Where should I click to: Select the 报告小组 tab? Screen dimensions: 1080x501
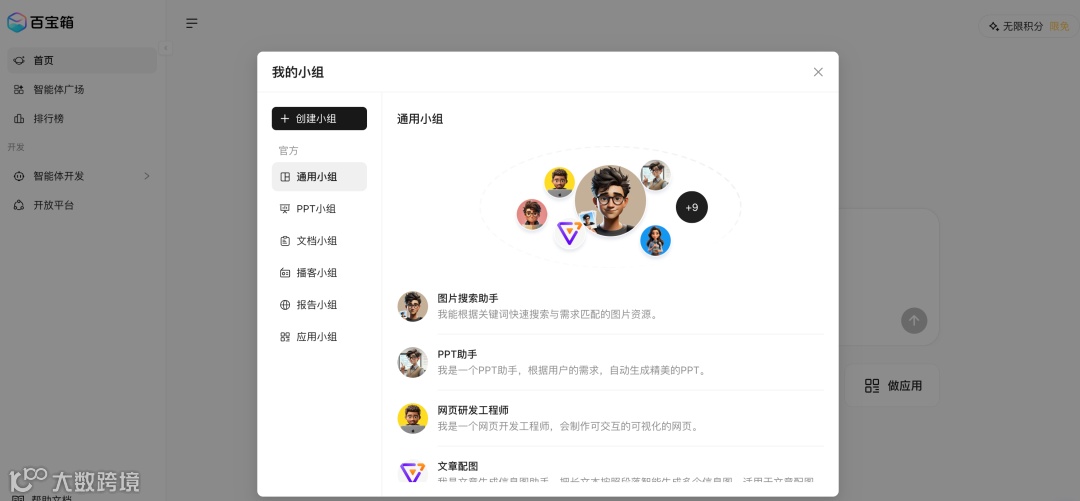pyautogui.click(x=319, y=305)
